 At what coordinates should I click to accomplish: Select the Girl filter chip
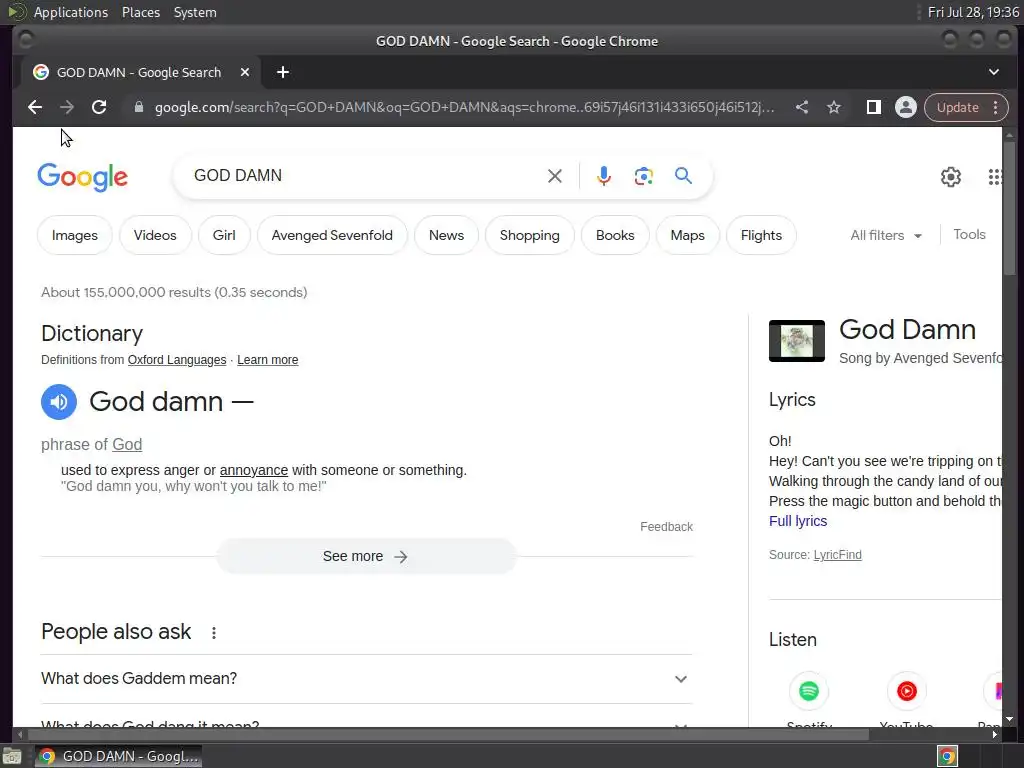[x=224, y=235]
